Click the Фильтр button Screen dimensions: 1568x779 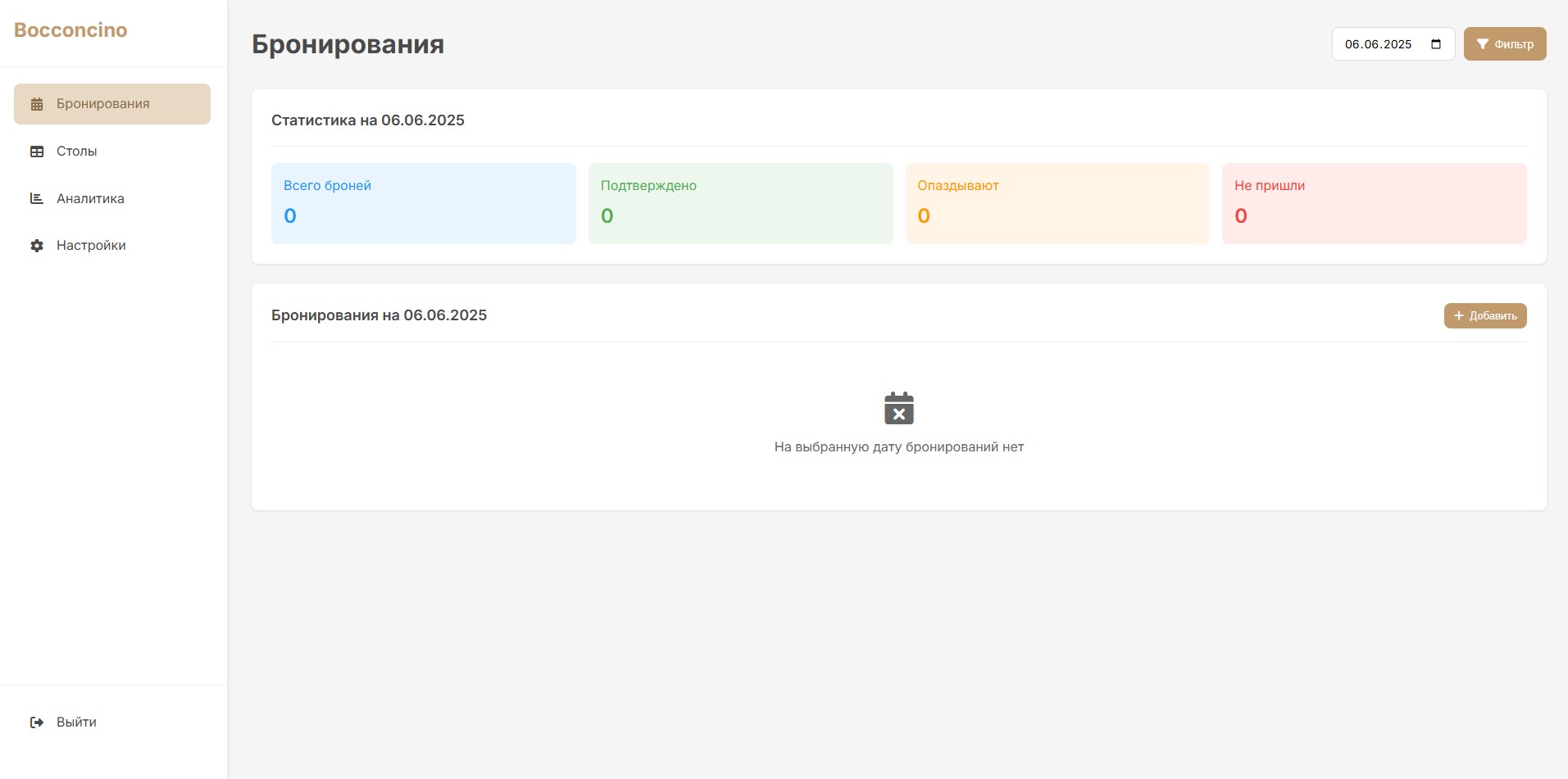[1505, 44]
